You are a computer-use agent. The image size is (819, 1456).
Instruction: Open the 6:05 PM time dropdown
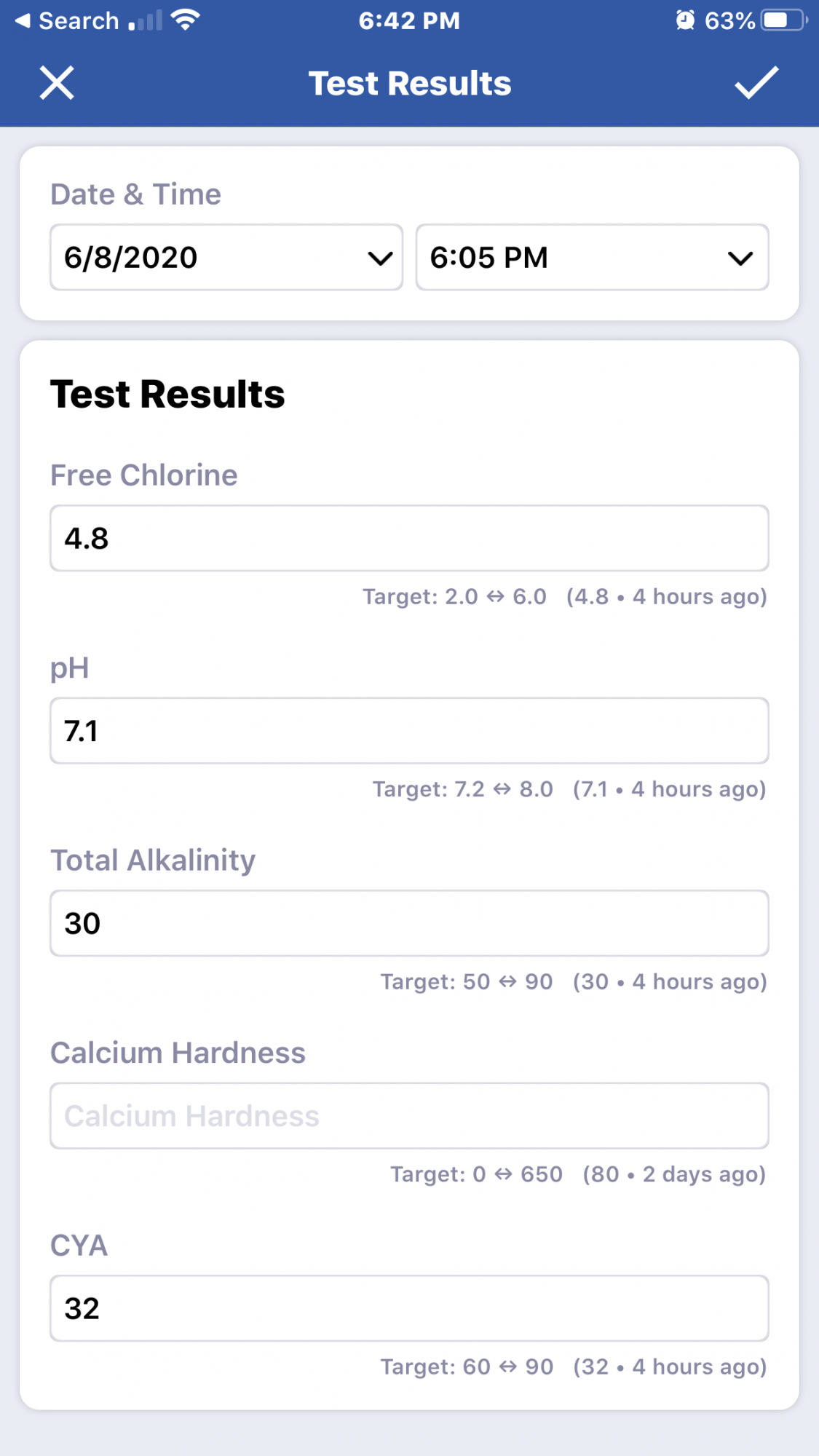coord(592,257)
